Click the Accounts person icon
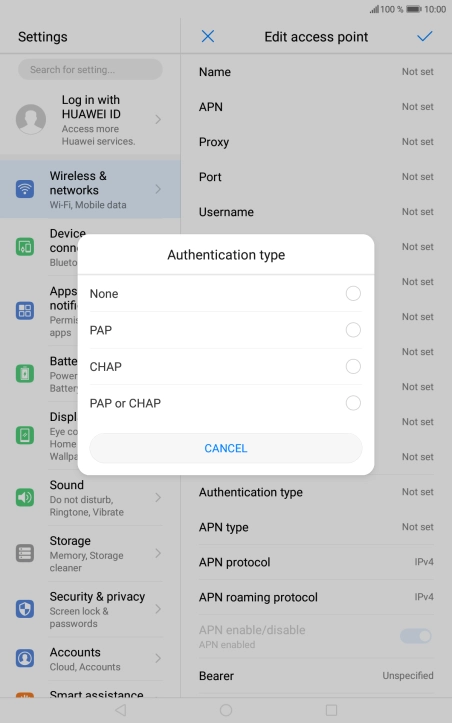The height and width of the screenshot is (723, 452). 25,658
